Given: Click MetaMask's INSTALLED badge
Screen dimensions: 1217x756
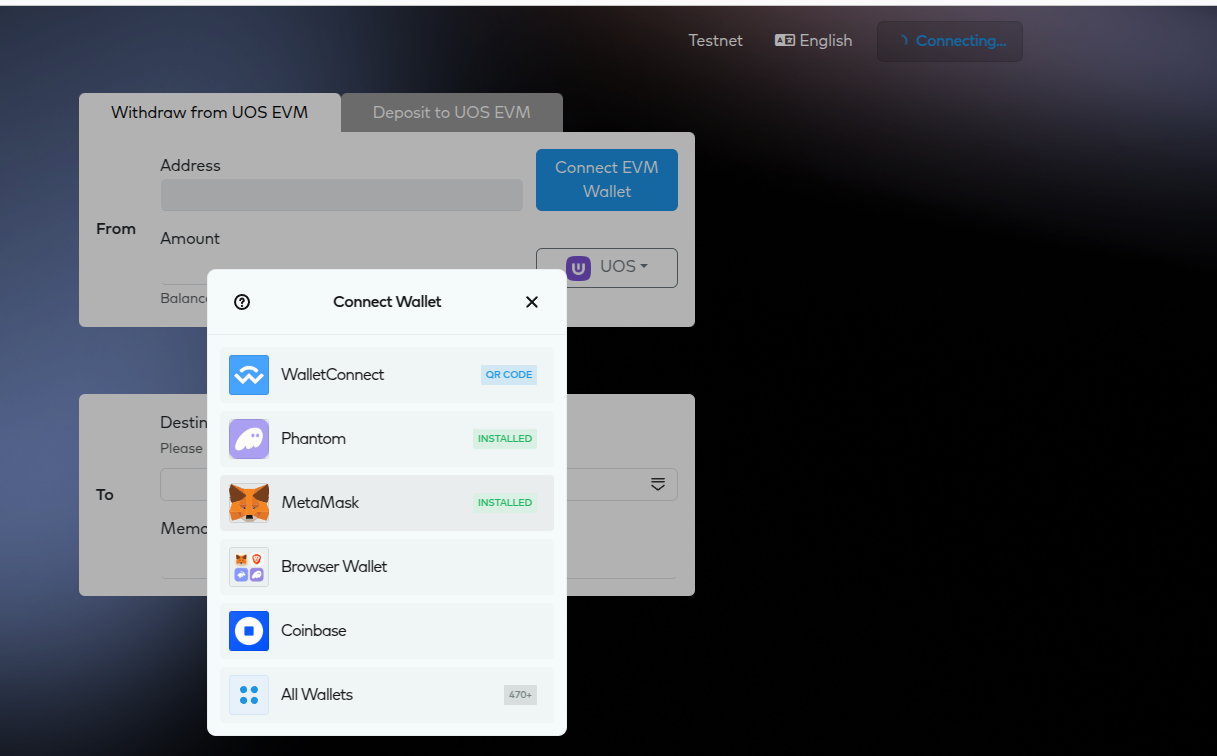Looking at the screenshot, I should [x=505, y=503].
